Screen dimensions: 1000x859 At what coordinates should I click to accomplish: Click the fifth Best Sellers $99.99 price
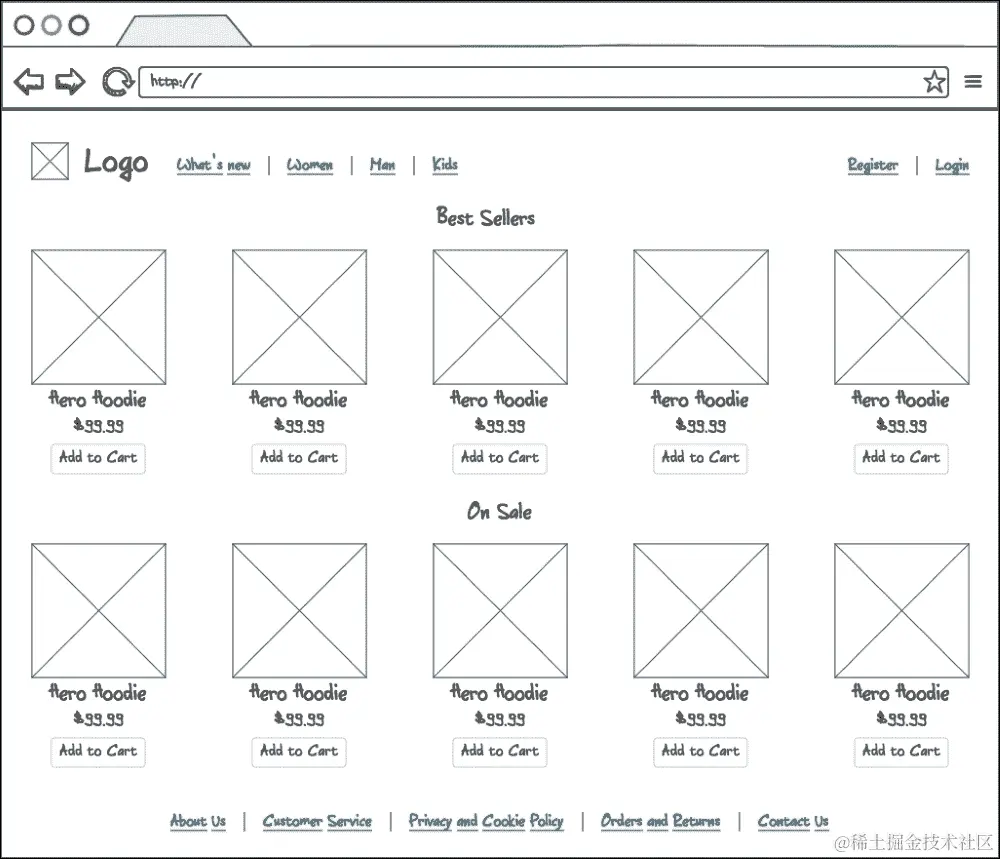coord(901,425)
